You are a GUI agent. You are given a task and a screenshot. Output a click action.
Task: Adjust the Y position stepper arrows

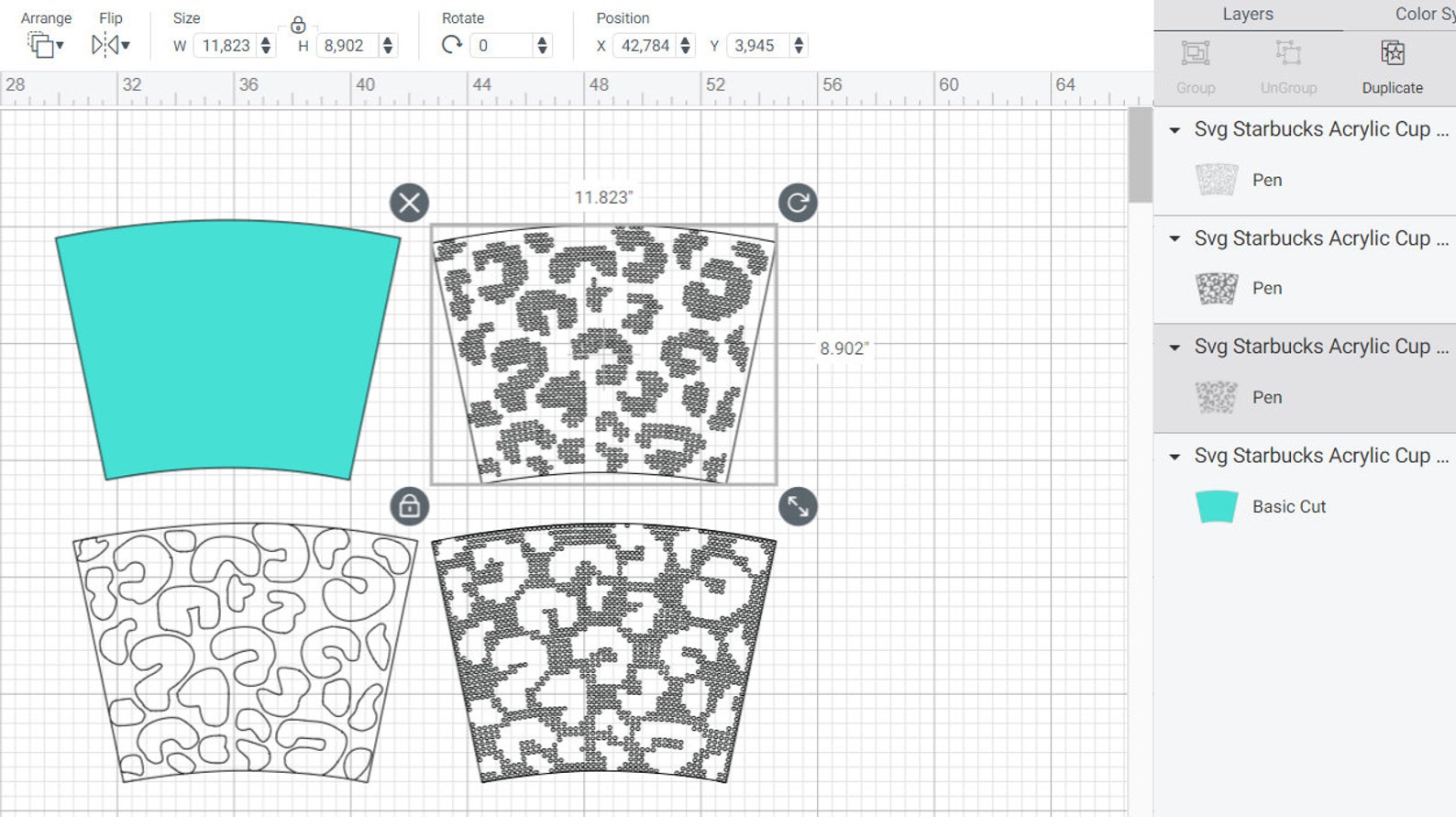coord(799,46)
